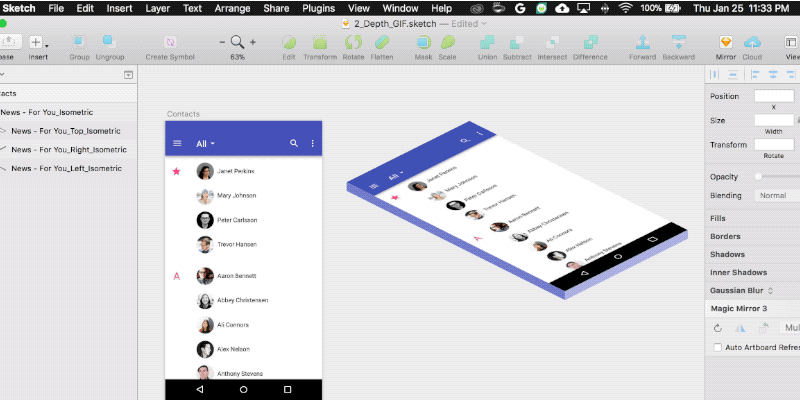Apply the Intersect boolean operation
Viewport: 800px width, 400px height.
point(552,42)
